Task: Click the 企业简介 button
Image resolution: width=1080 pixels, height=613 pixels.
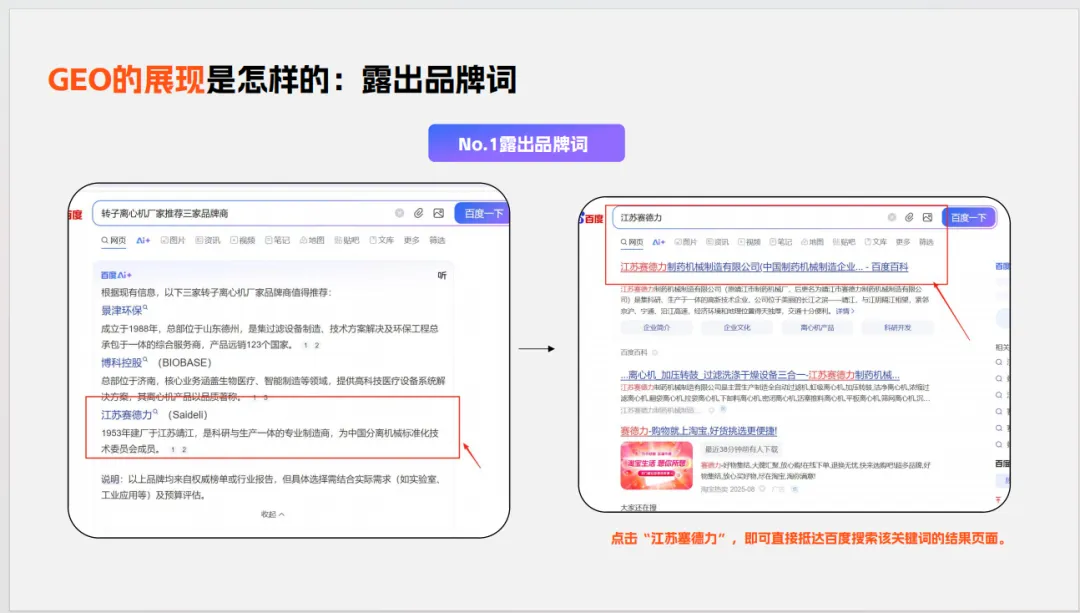Action: pos(656,328)
